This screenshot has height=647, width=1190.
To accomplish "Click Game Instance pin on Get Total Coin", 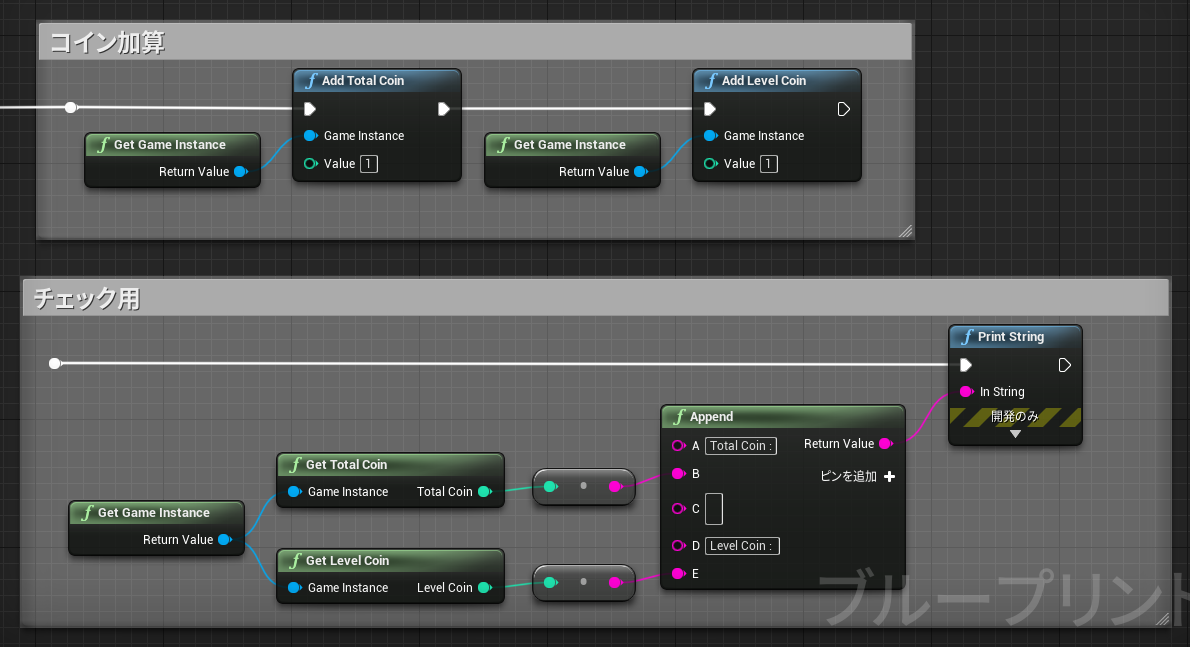I will click(x=294, y=492).
